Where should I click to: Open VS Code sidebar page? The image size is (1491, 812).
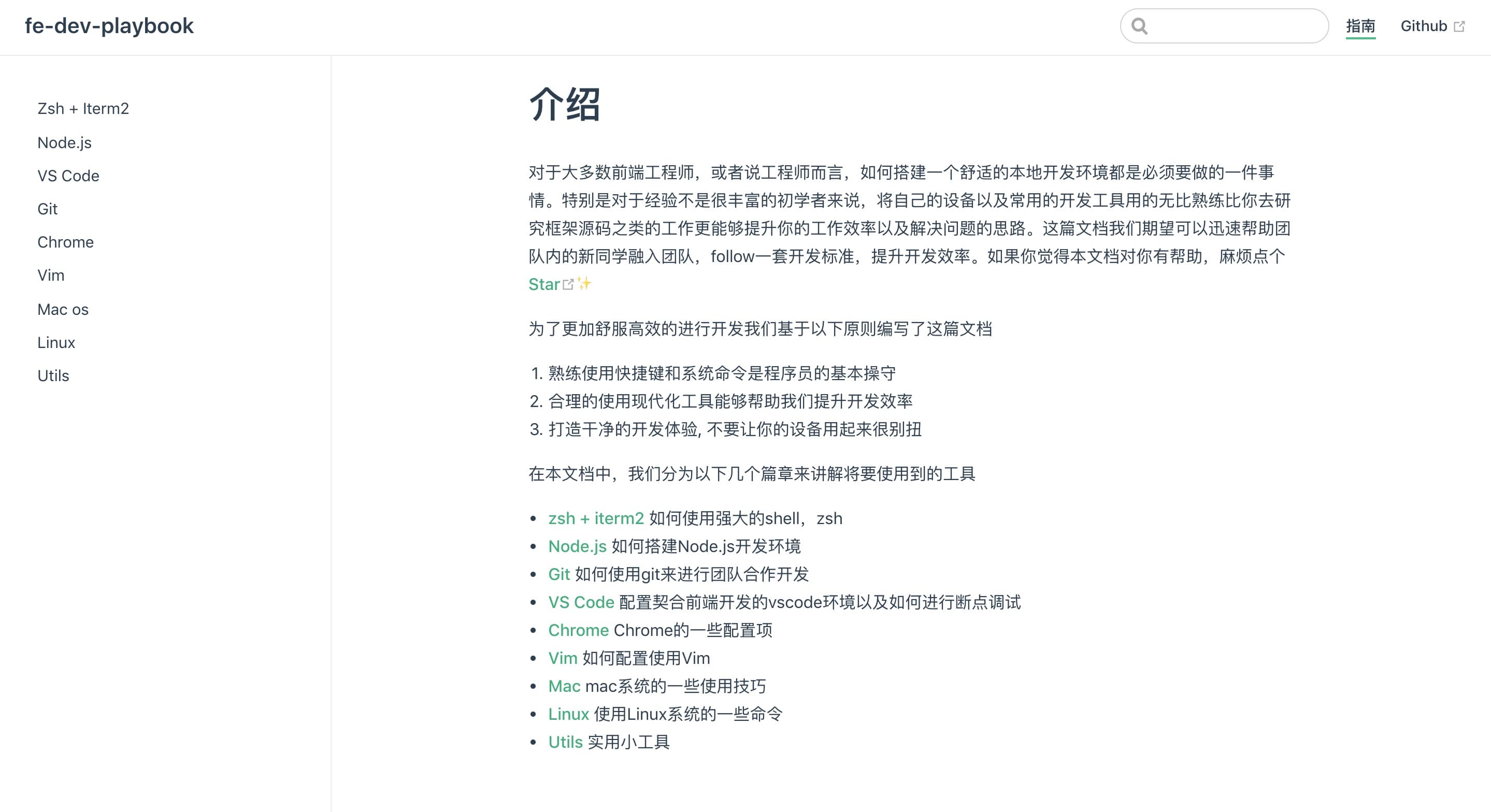point(68,176)
